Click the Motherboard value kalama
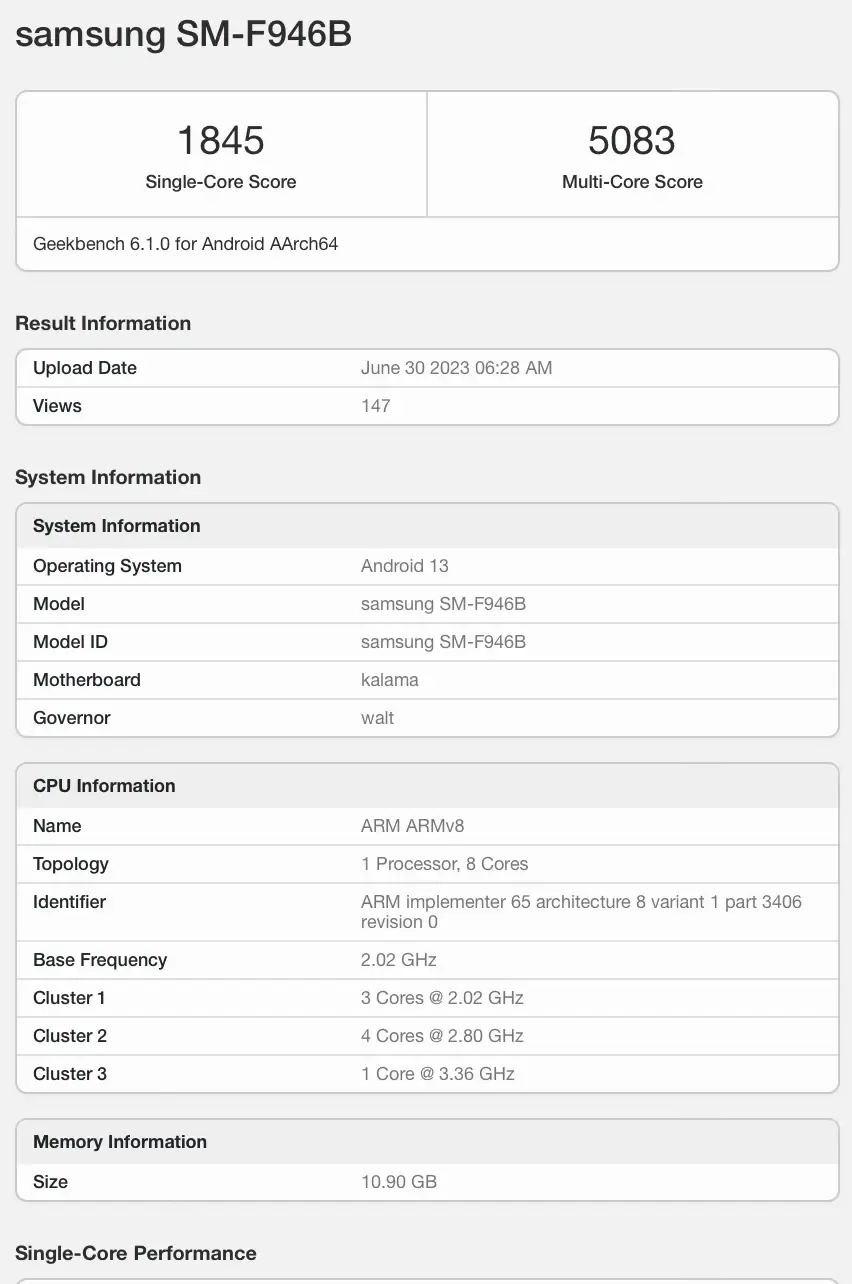The width and height of the screenshot is (852, 1284). tap(390, 680)
